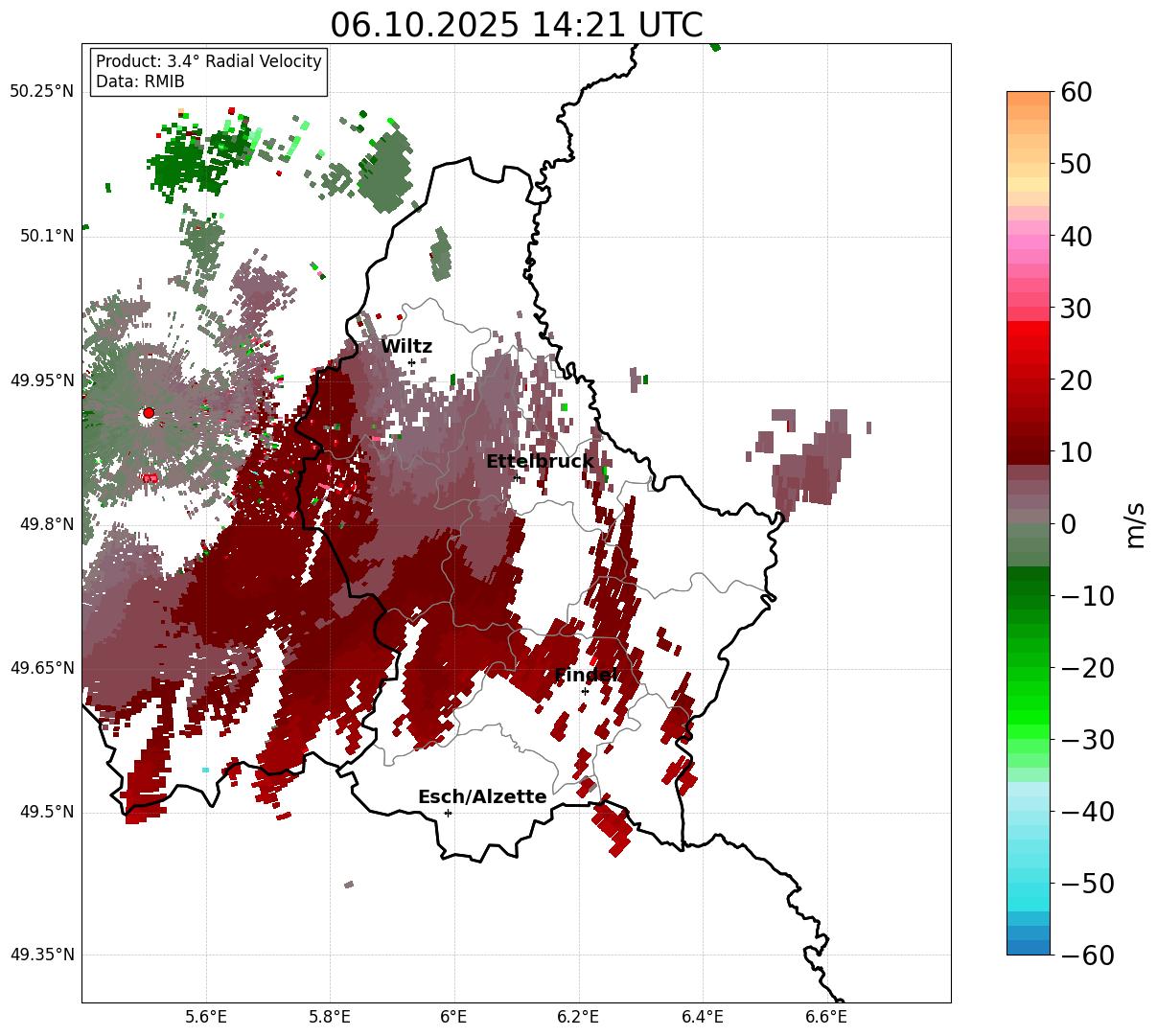Click the 6.4°E longitude label

(703, 1017)
